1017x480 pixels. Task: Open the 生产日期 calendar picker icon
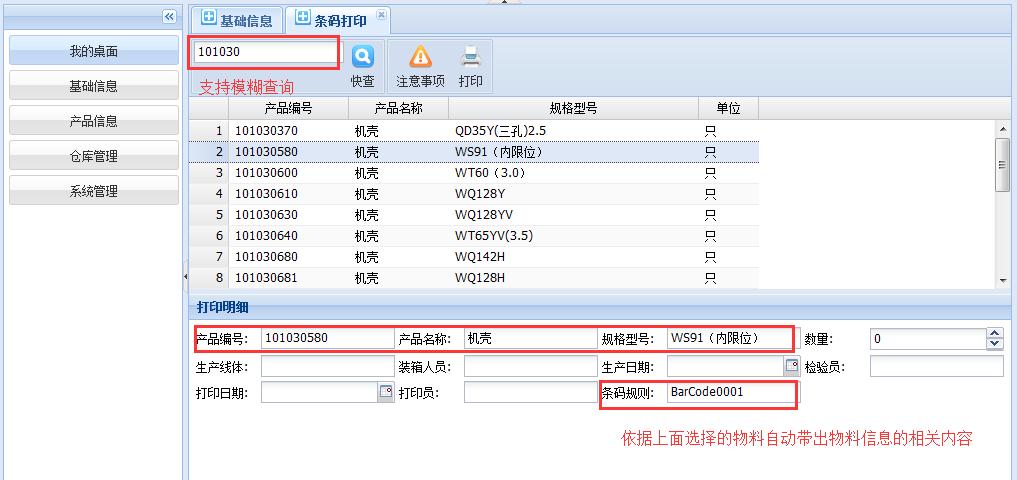click(x=791, y=366)
